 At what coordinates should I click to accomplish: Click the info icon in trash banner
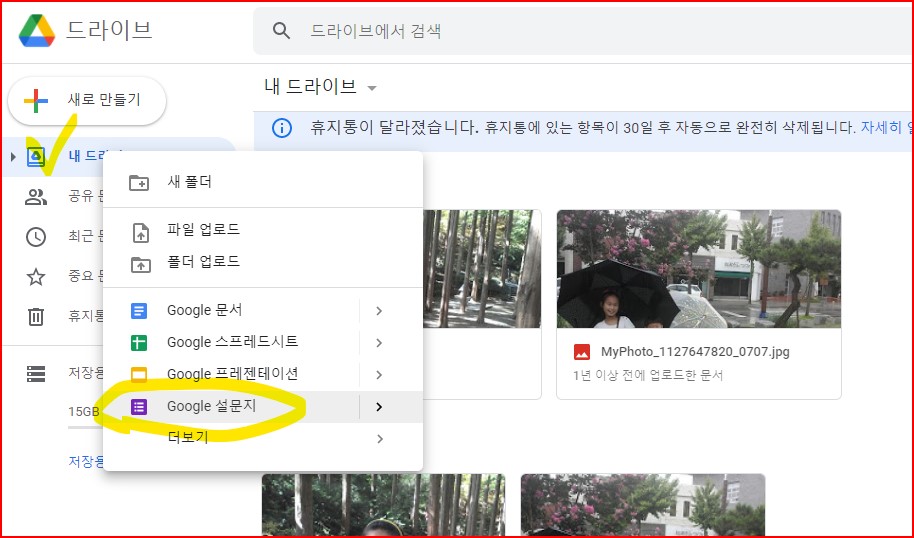(x=282, y=128)
